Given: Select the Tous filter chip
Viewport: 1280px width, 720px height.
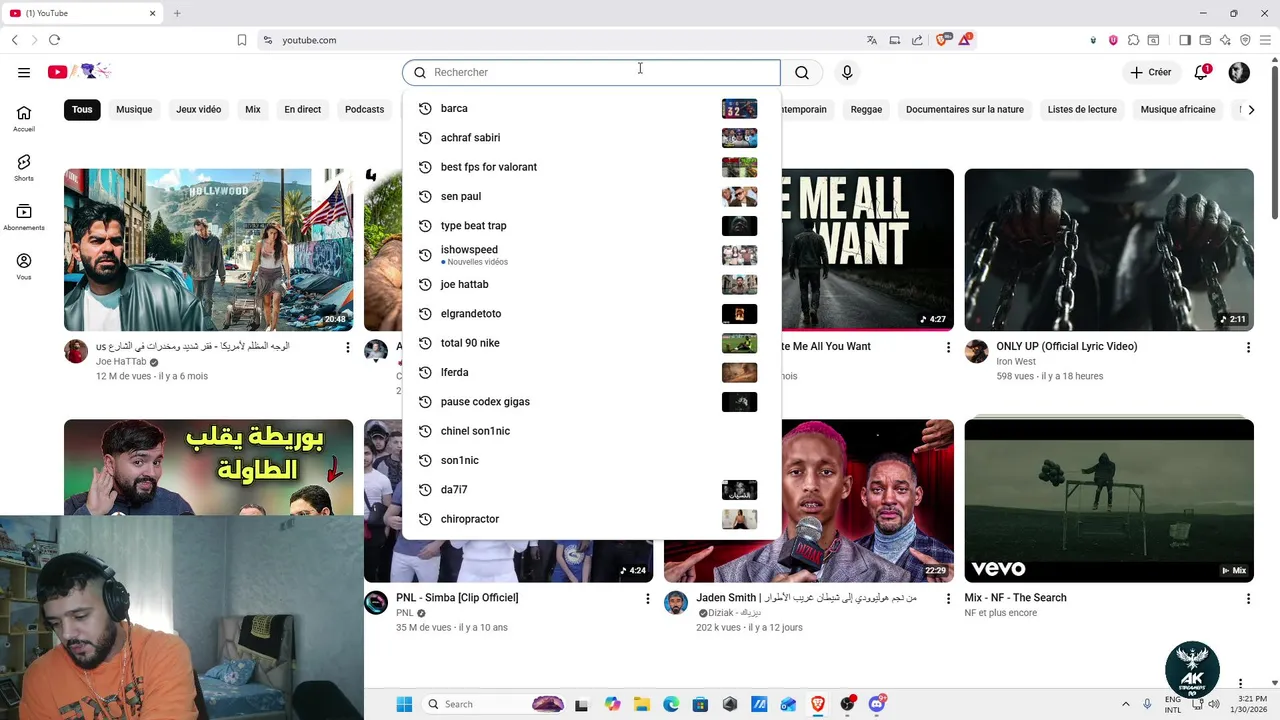Looking at the screenshot, I should click(x=82, y=109).
